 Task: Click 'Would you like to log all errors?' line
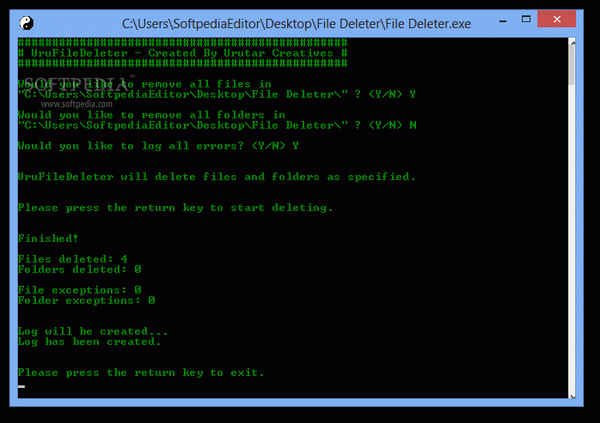tap(158, 146)
